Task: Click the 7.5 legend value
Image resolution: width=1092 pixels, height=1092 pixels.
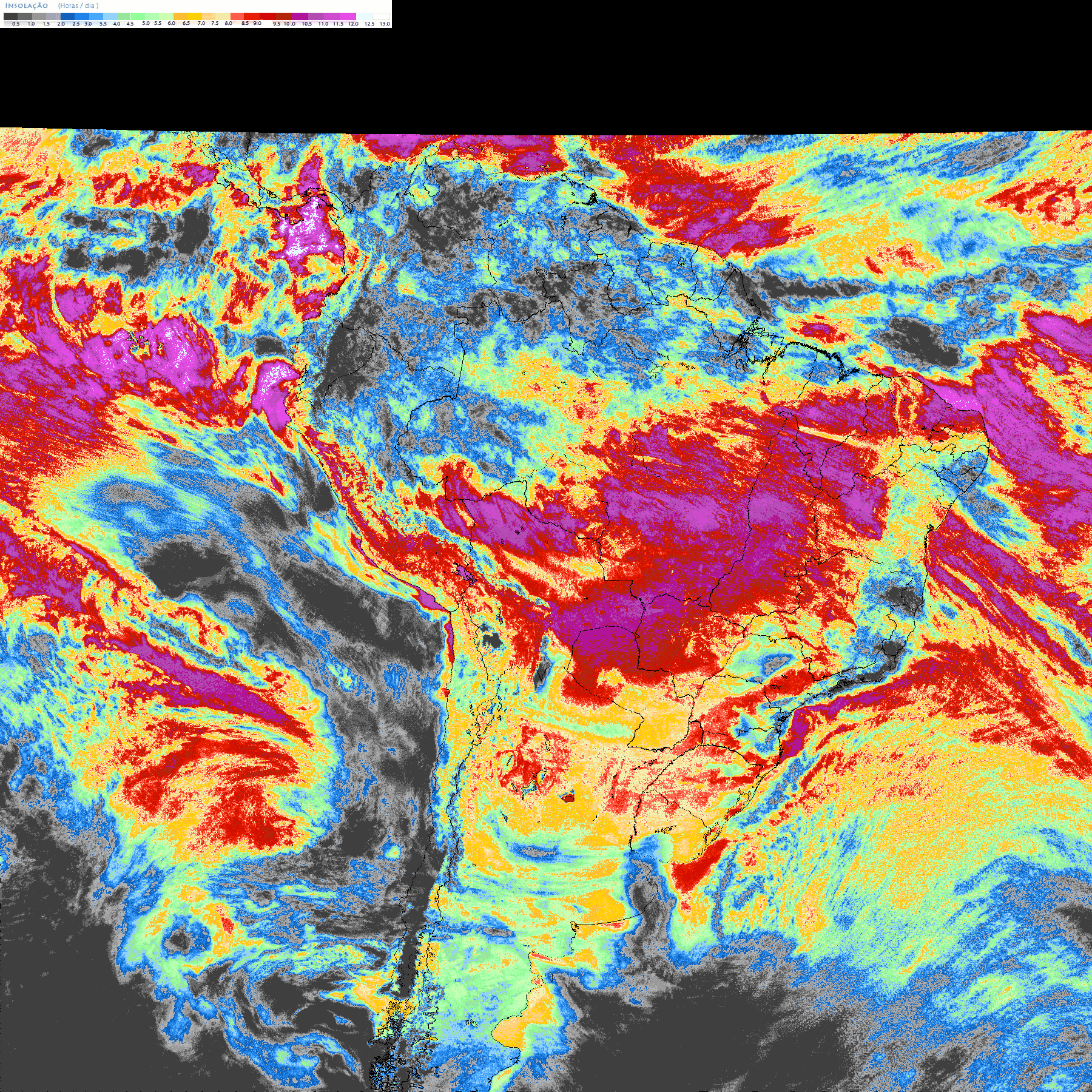Action: (215, 23)
